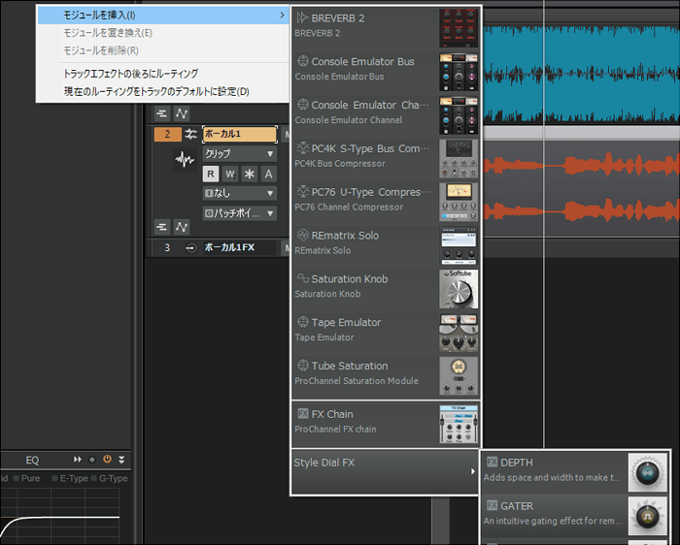
Task: Click the Tube Saturation thumbnail
Action: click(459, 375)
